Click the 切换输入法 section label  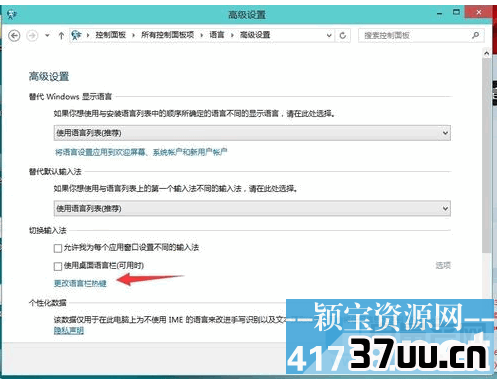48,230
